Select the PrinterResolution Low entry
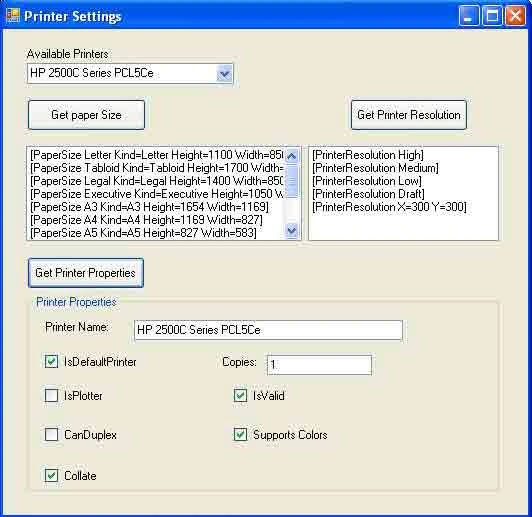The height and width of the screenshot is (517, 532). (x=403, y=181)
